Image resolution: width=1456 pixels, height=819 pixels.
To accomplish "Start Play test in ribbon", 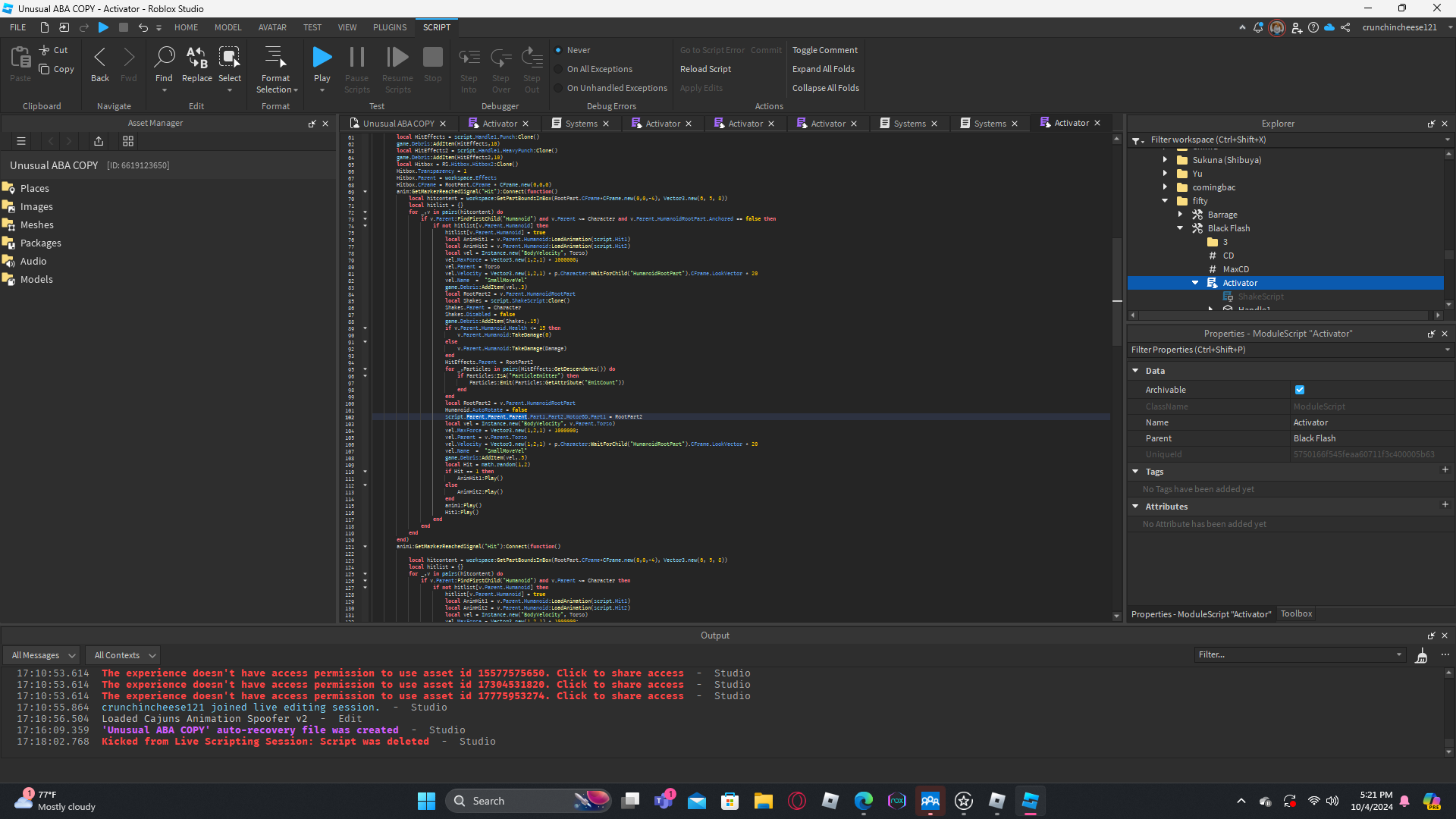I will click(322, 57).
